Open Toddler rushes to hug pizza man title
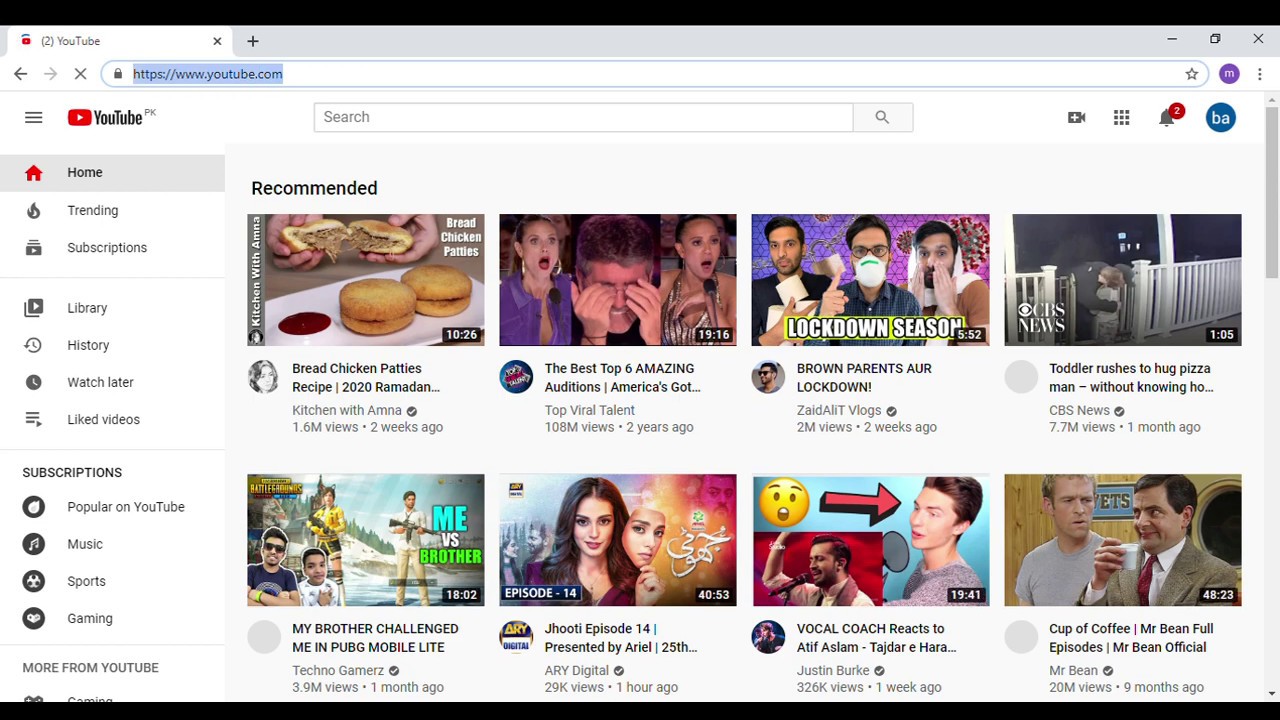This screenshot has height=720, width=1280. click(x=1131, y=378)
